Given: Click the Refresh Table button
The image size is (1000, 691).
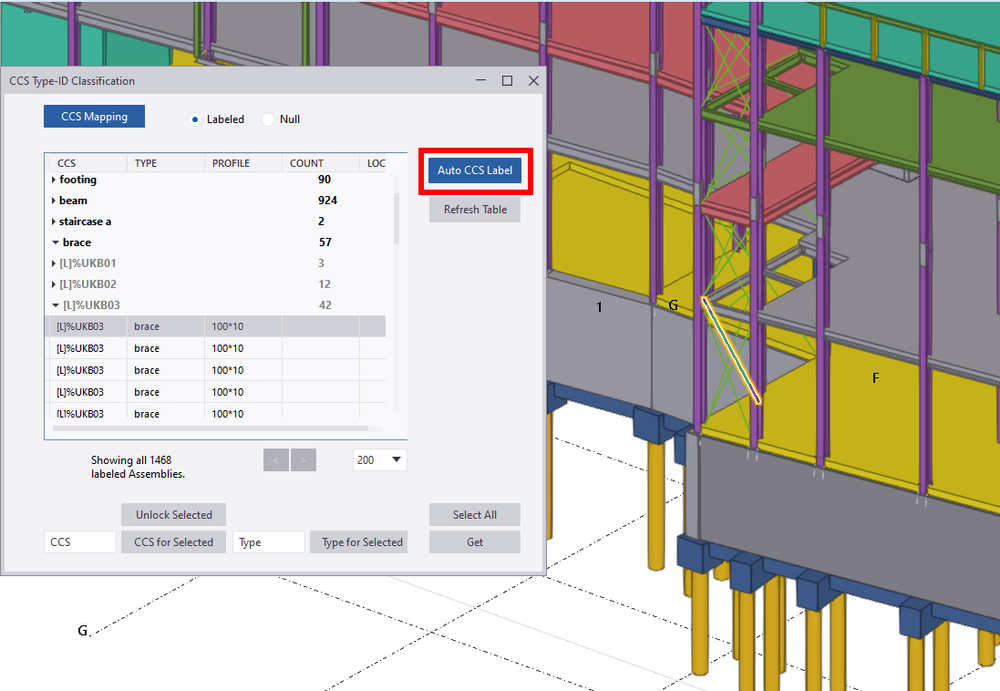Looking at the screenshot, I should 474,209.
